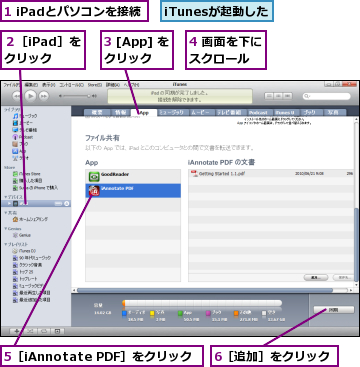Image resolution: width=360 pixels, height=367 pixels.
Task: Click the list view button
Action: (269, 96)
